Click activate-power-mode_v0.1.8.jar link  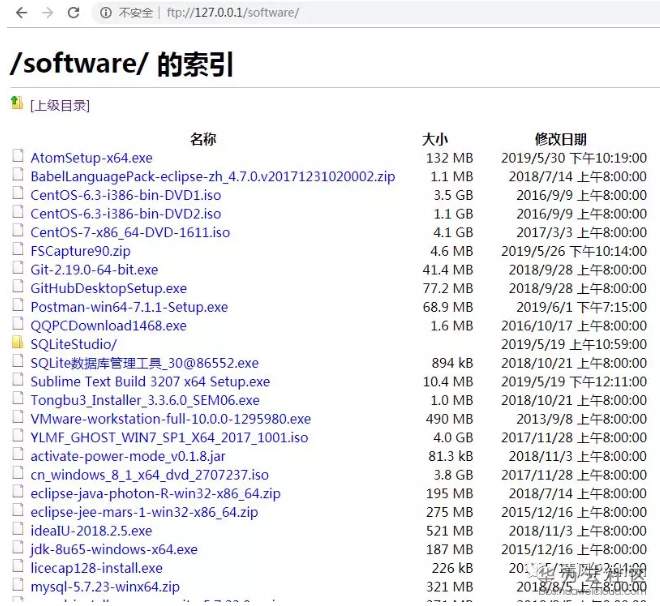[x=128, y=456]
